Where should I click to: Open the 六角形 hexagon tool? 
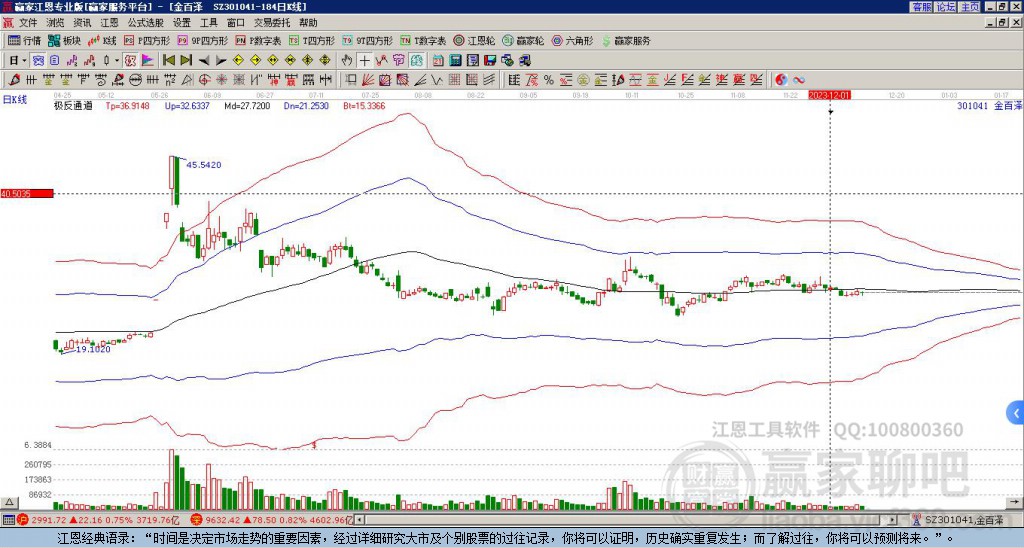coord(572,40)
